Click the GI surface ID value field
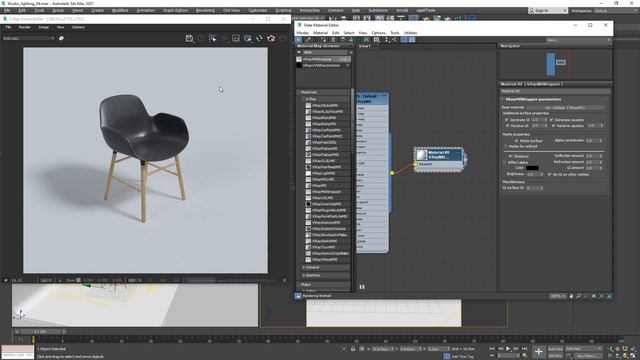Viewport: 640px width, 360px height. [x=533, y=188]
